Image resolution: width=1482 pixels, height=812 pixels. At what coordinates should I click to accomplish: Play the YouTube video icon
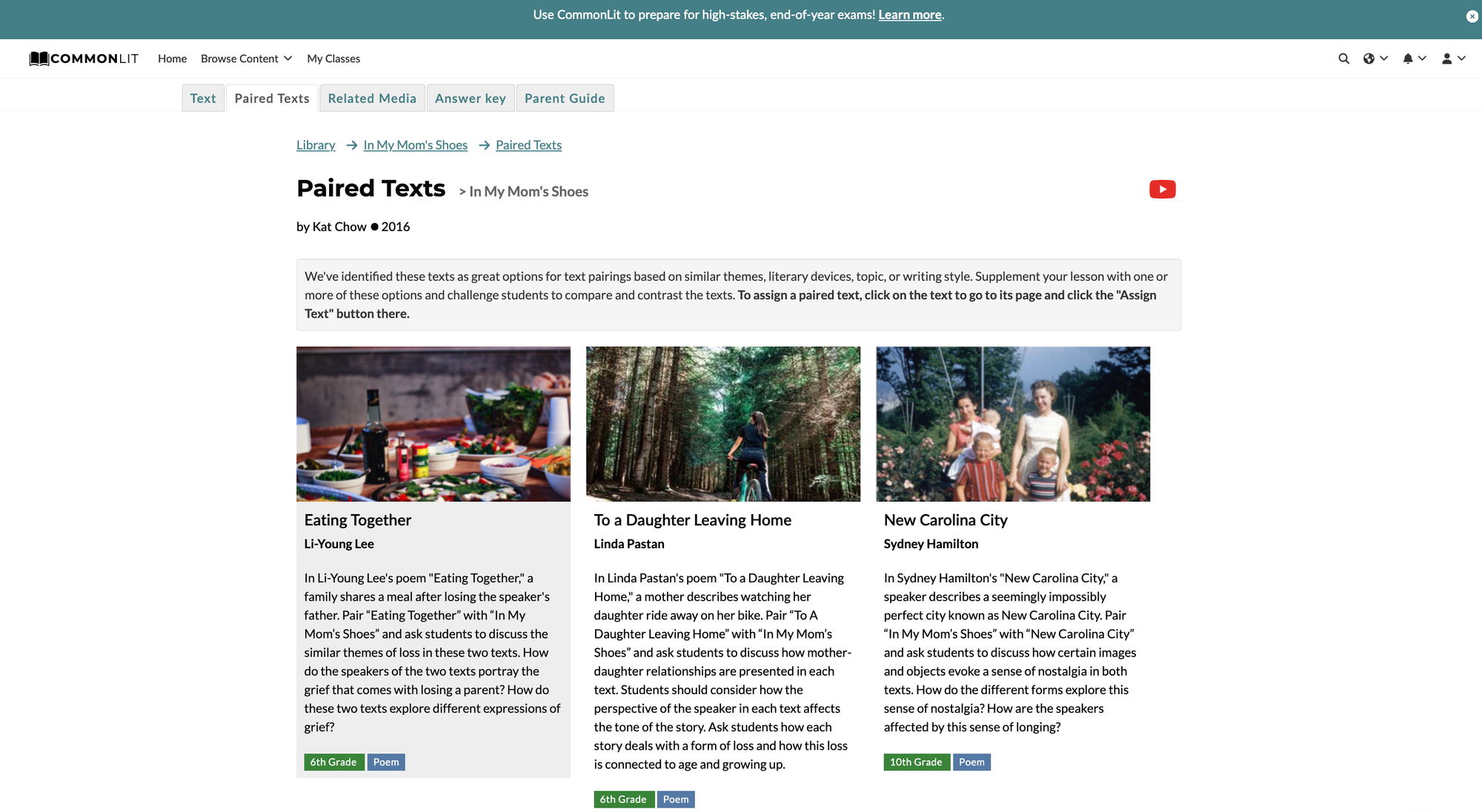point(1162,190)
